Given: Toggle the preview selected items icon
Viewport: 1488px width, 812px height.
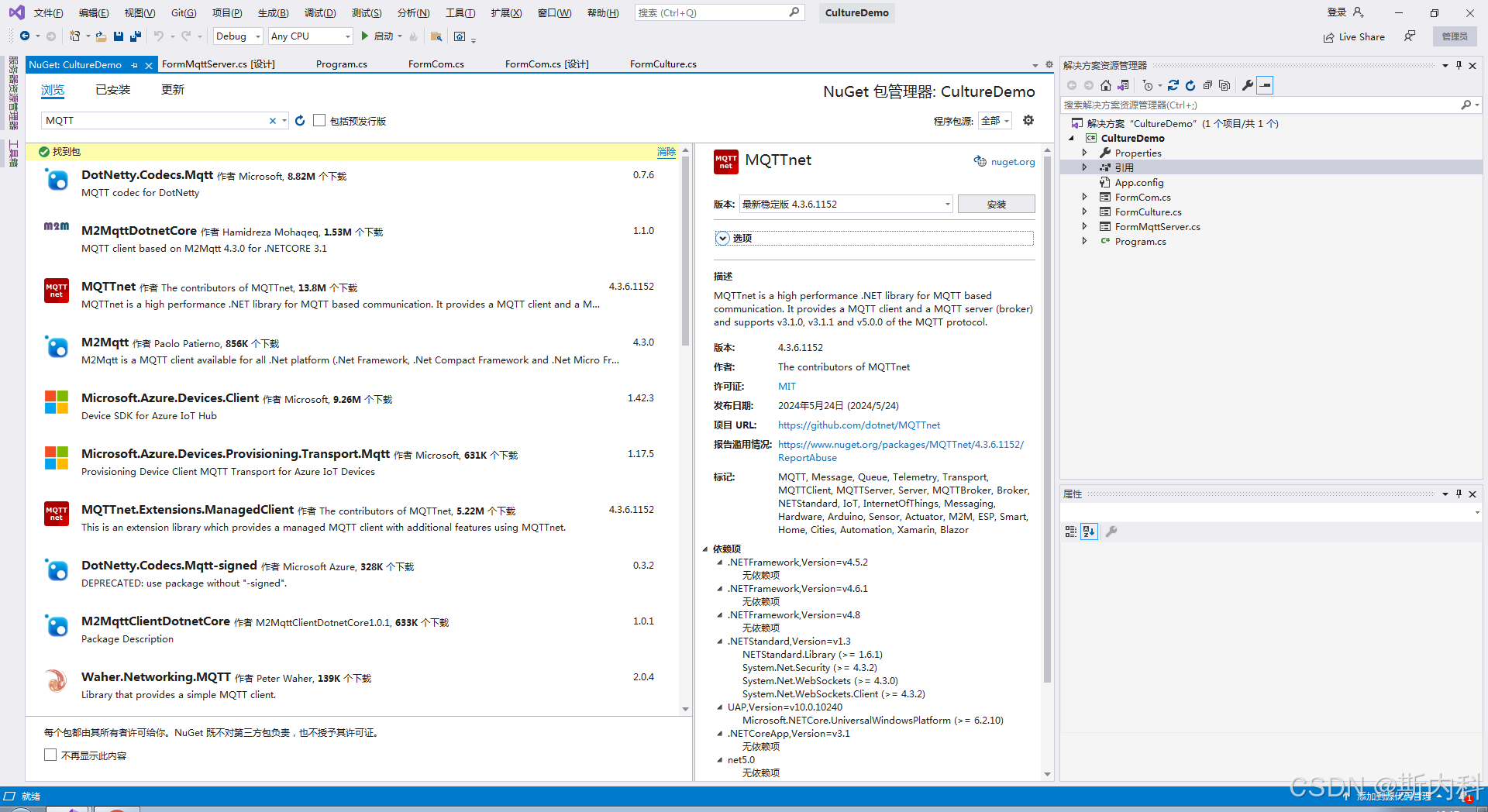Looking at the screenshot, I should coord(1266,85).
